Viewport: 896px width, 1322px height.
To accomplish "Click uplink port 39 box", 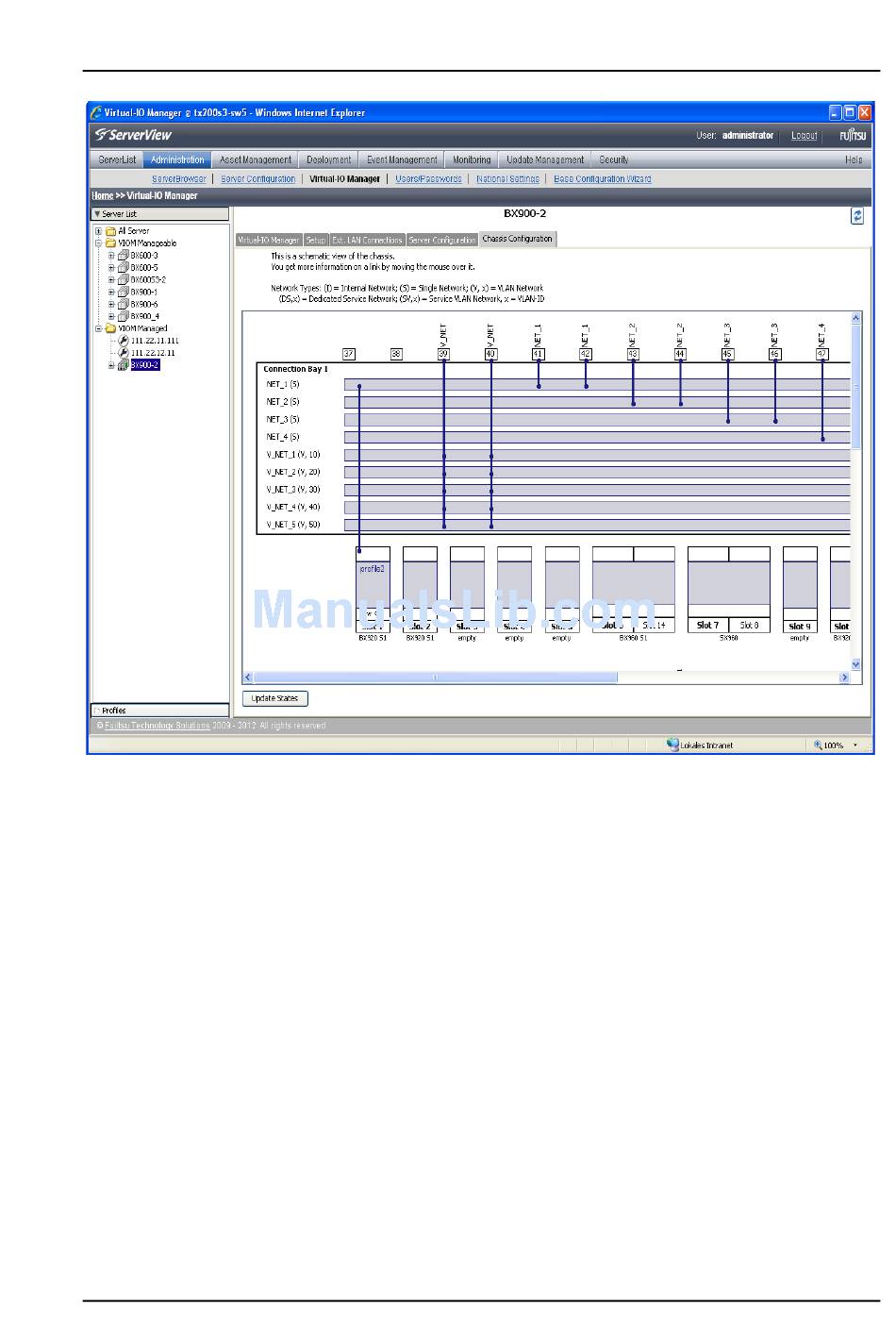I will point(443,354).
